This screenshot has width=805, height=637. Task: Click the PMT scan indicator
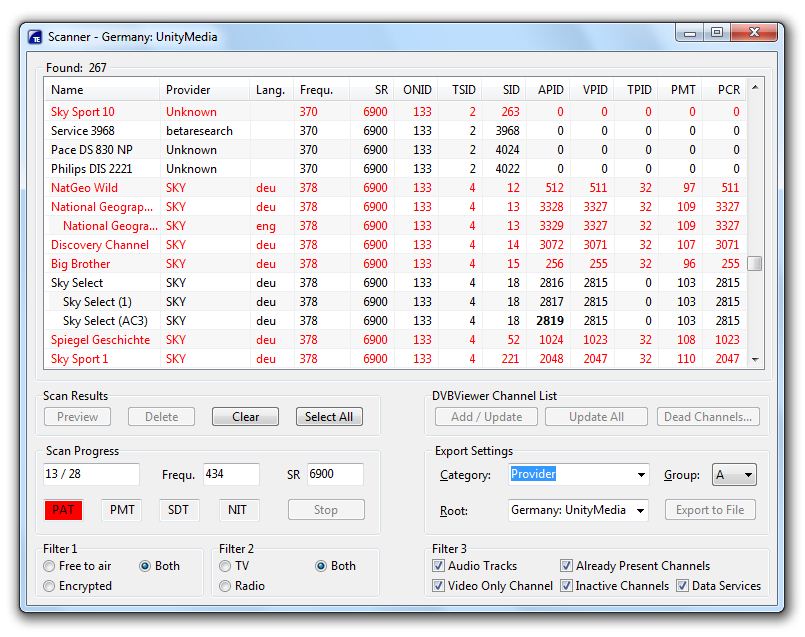tap(121, 510)
